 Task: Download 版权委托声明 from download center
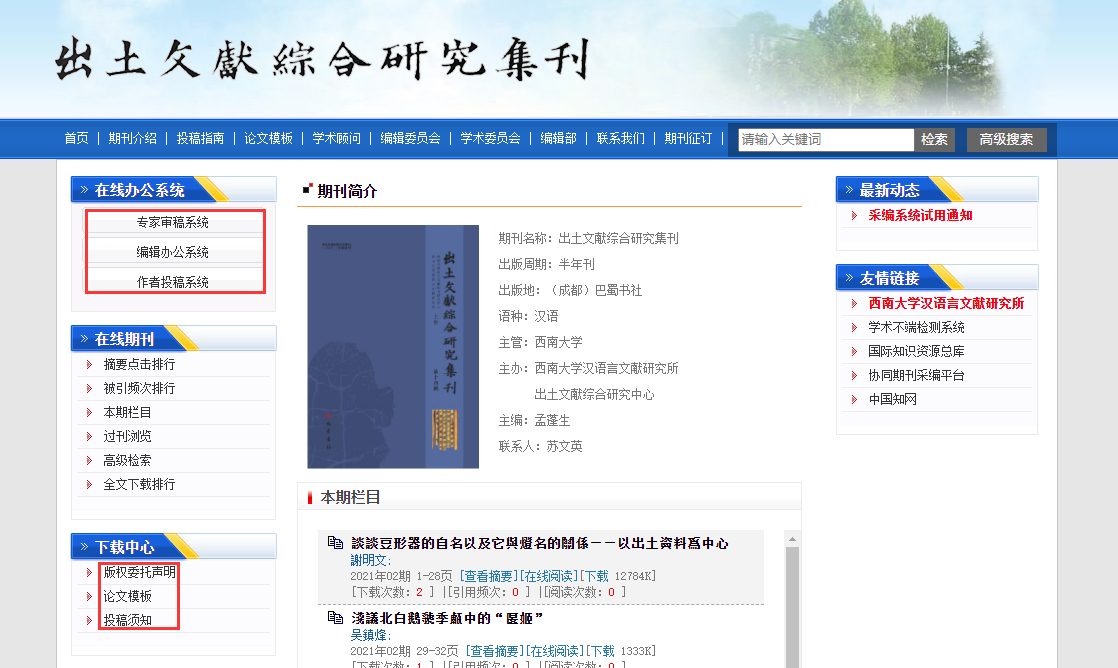point(139,573)
